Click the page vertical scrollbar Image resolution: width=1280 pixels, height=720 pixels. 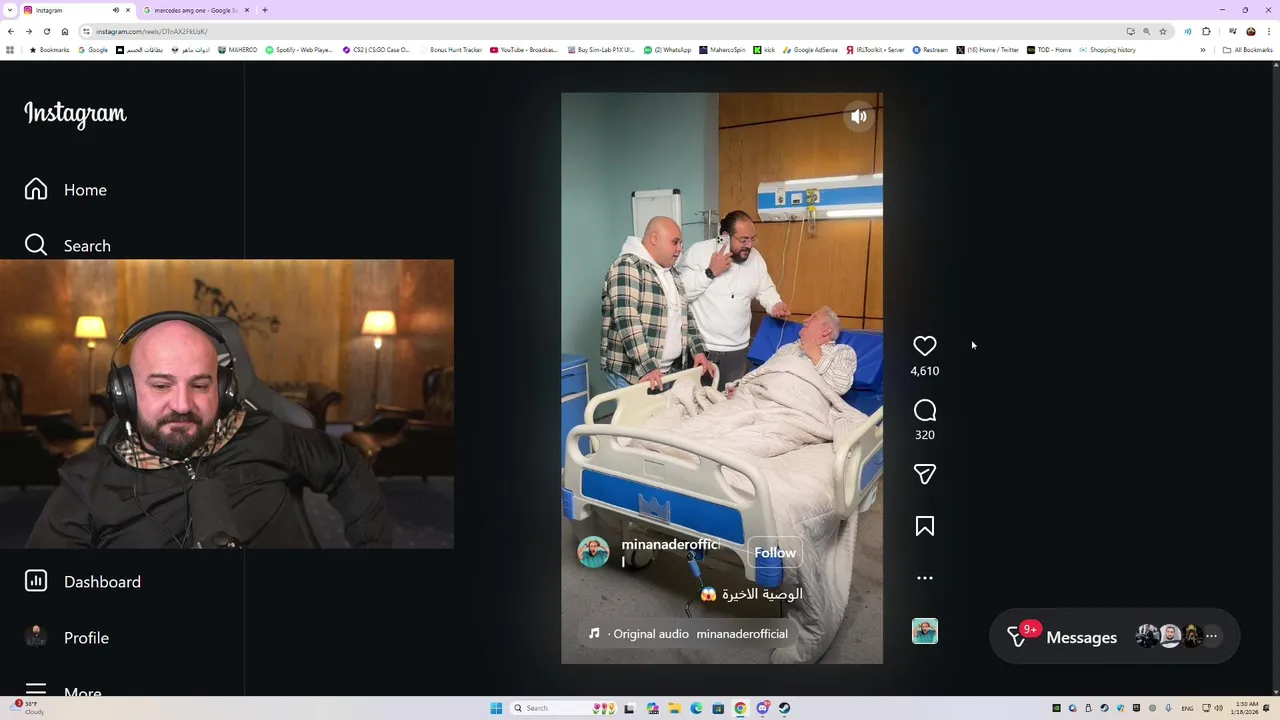(1275, 378)
